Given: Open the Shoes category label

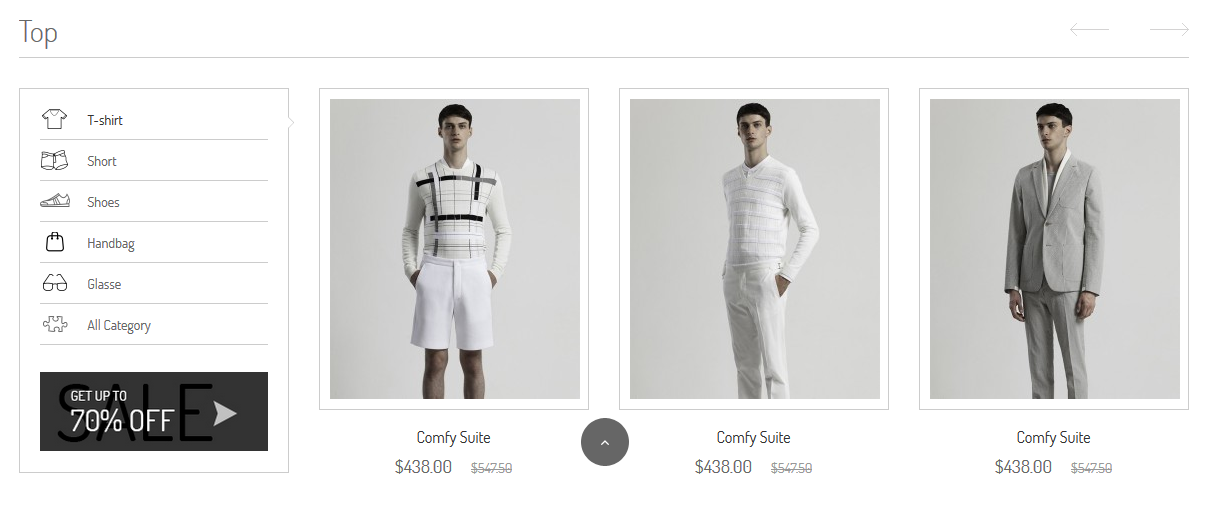Looking at the screenshot, I should tap(103, 202).
